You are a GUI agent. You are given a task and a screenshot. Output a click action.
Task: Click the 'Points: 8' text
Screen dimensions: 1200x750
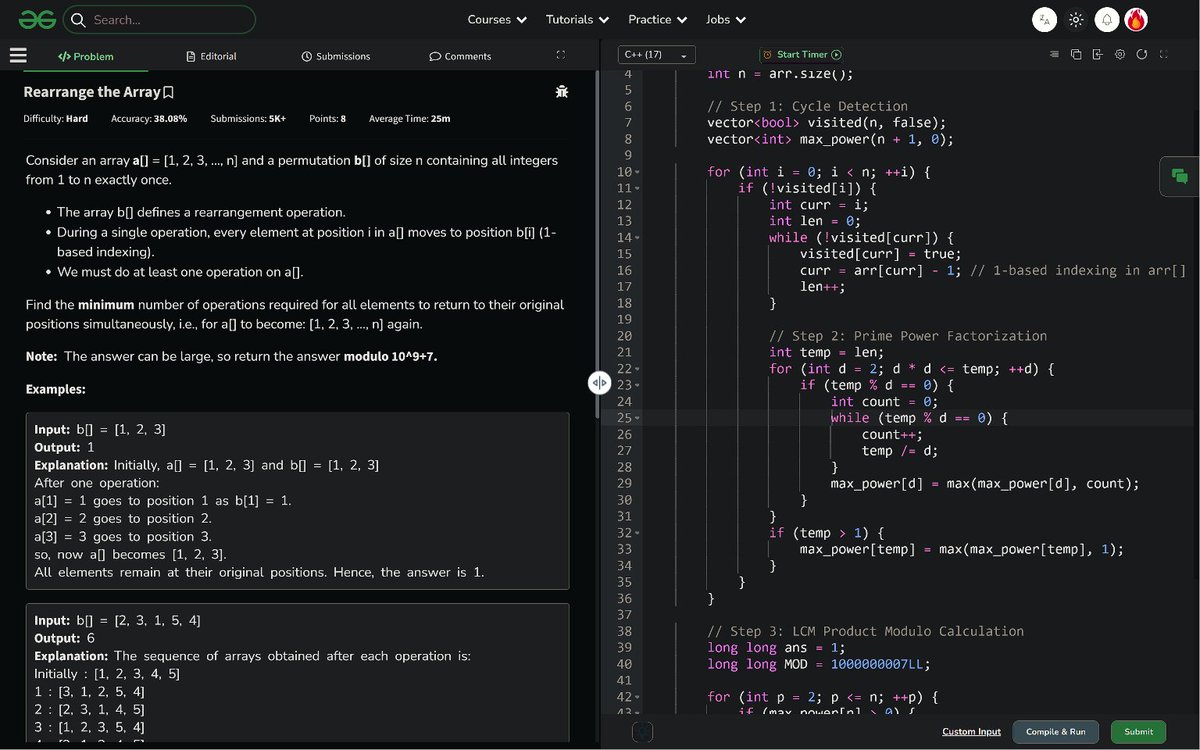[328, 119]
